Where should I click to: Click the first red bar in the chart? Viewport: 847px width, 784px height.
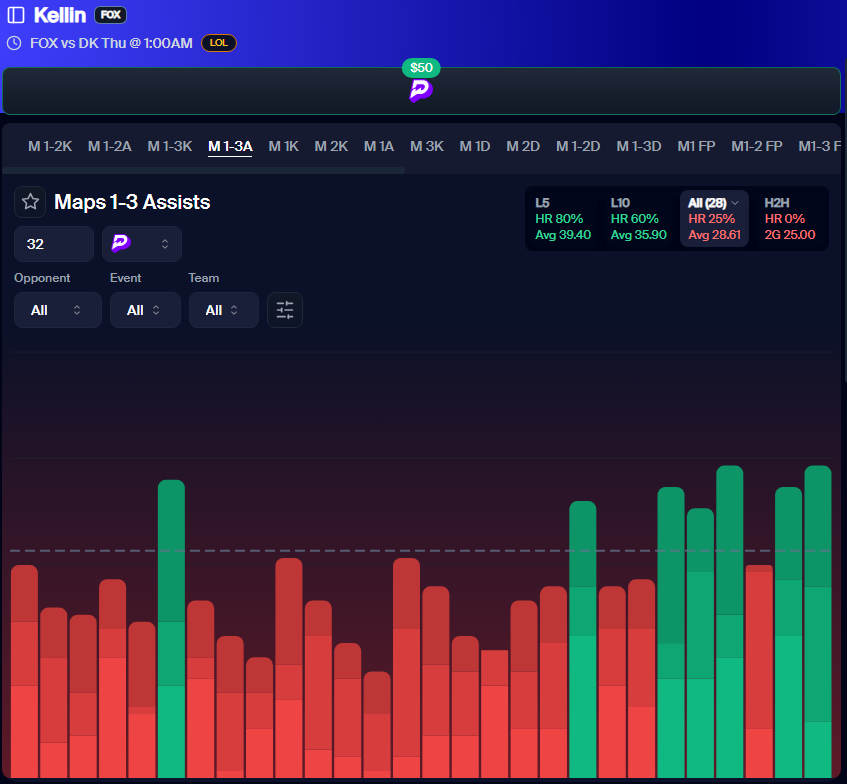tap(24, 672)
